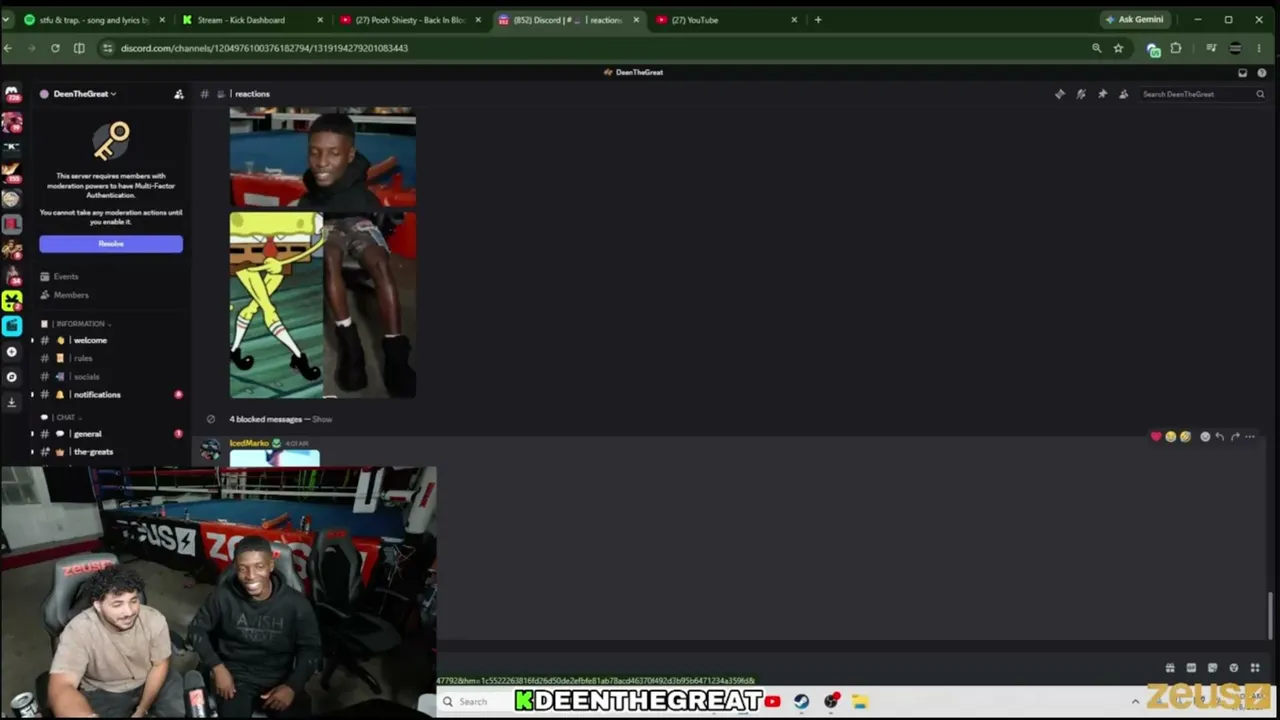Open the Events section
The height and width of the screenshot is (720, 1280).
pos(111,276)
